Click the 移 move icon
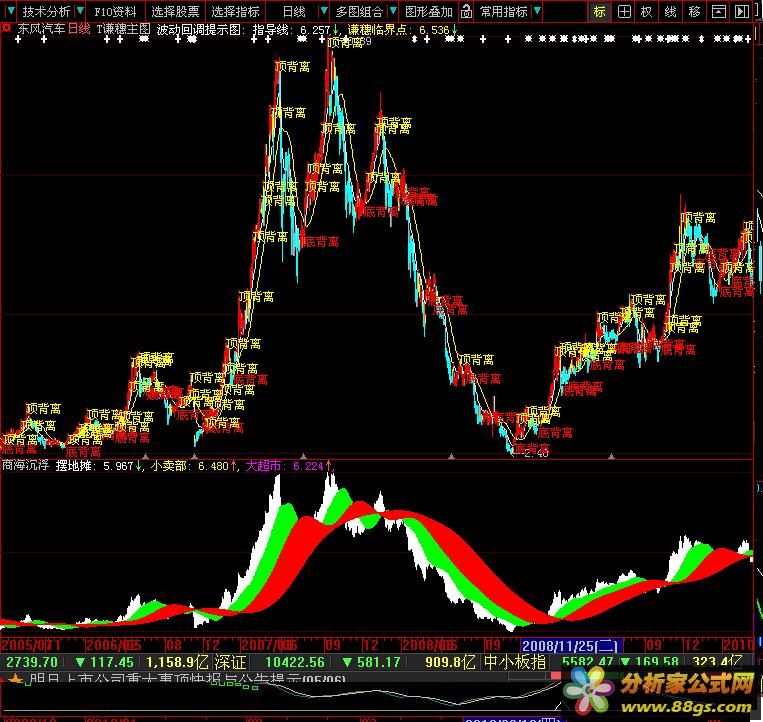The image size is (763, 722). point(695,12)
